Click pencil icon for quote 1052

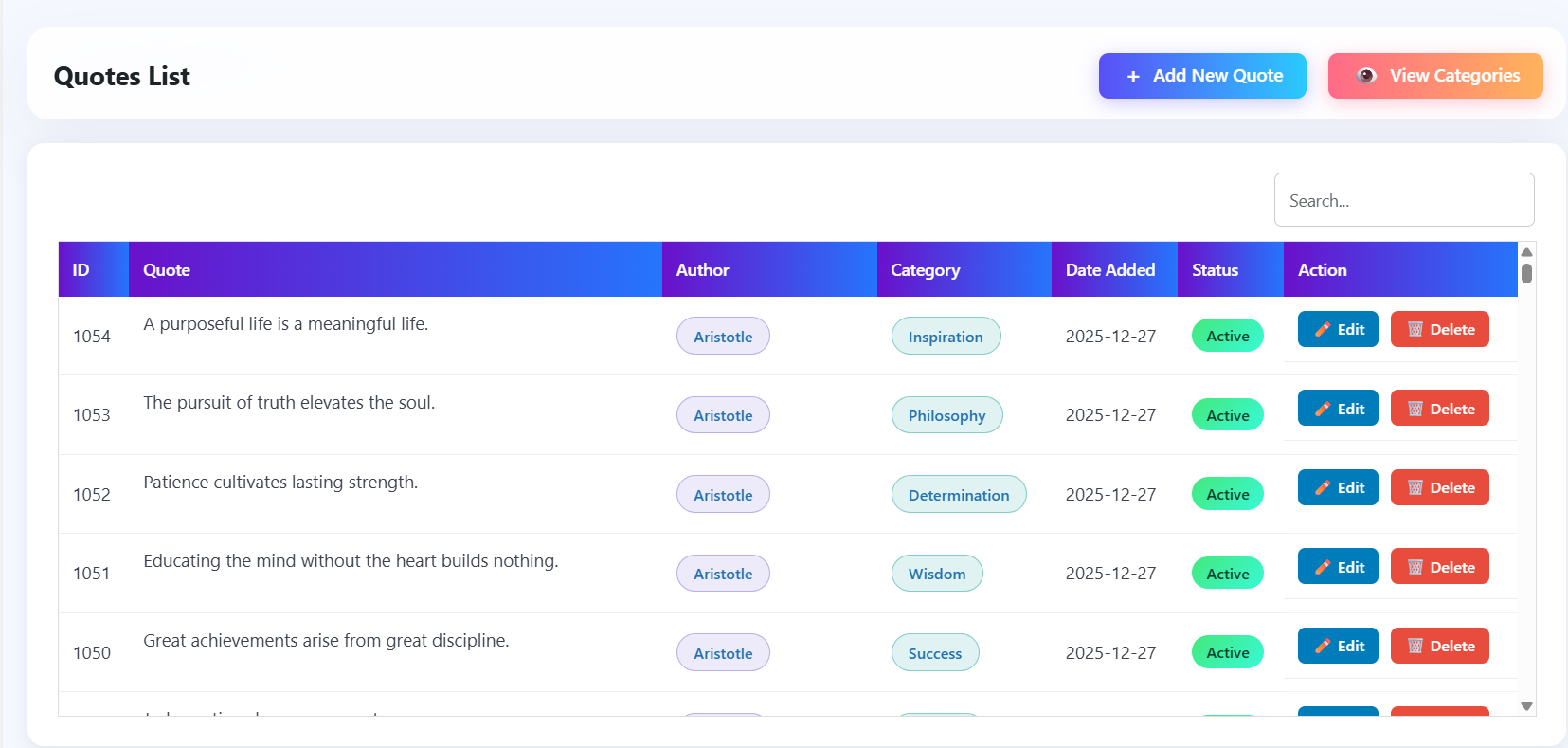[x=1323, y=488]
